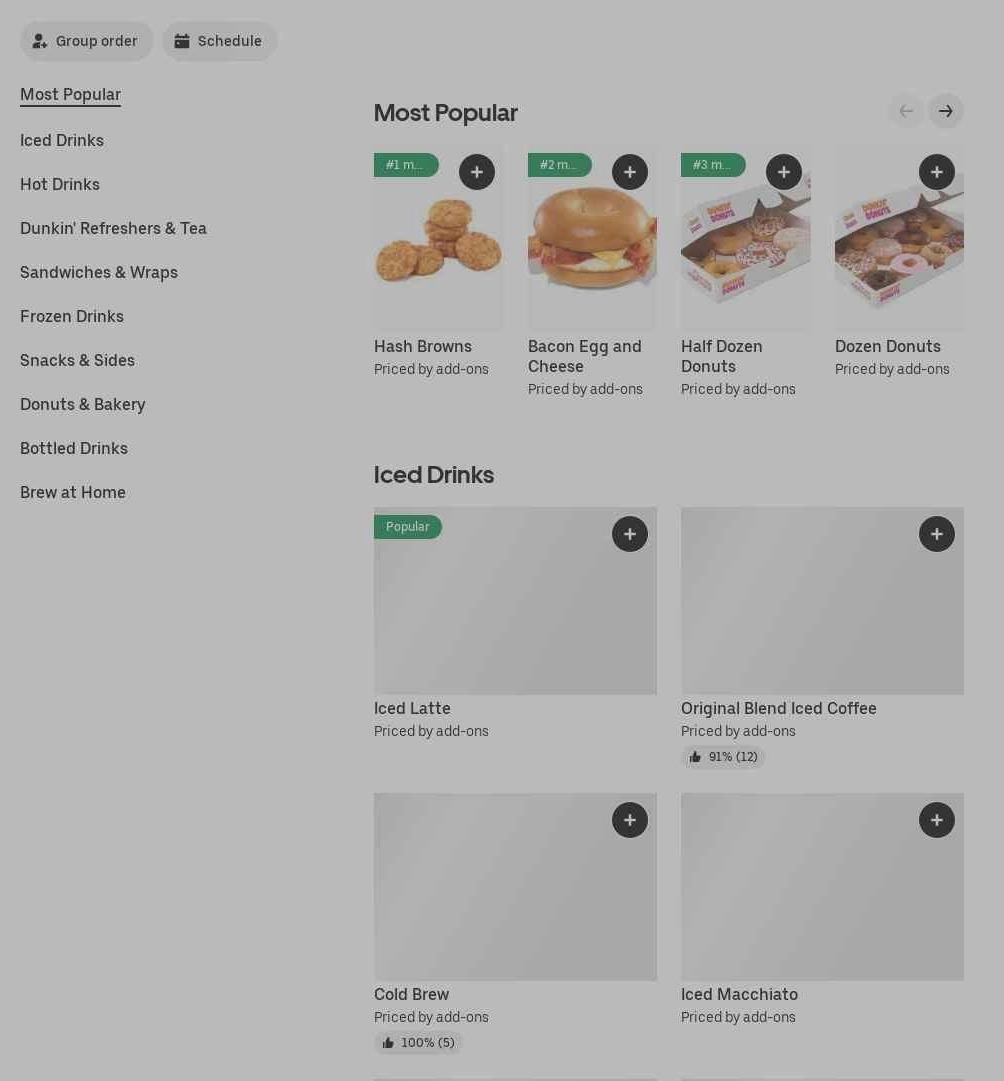Screen dimensions: 1004x1081
Task: Click the Cold Brew item title
Action: 411,994
